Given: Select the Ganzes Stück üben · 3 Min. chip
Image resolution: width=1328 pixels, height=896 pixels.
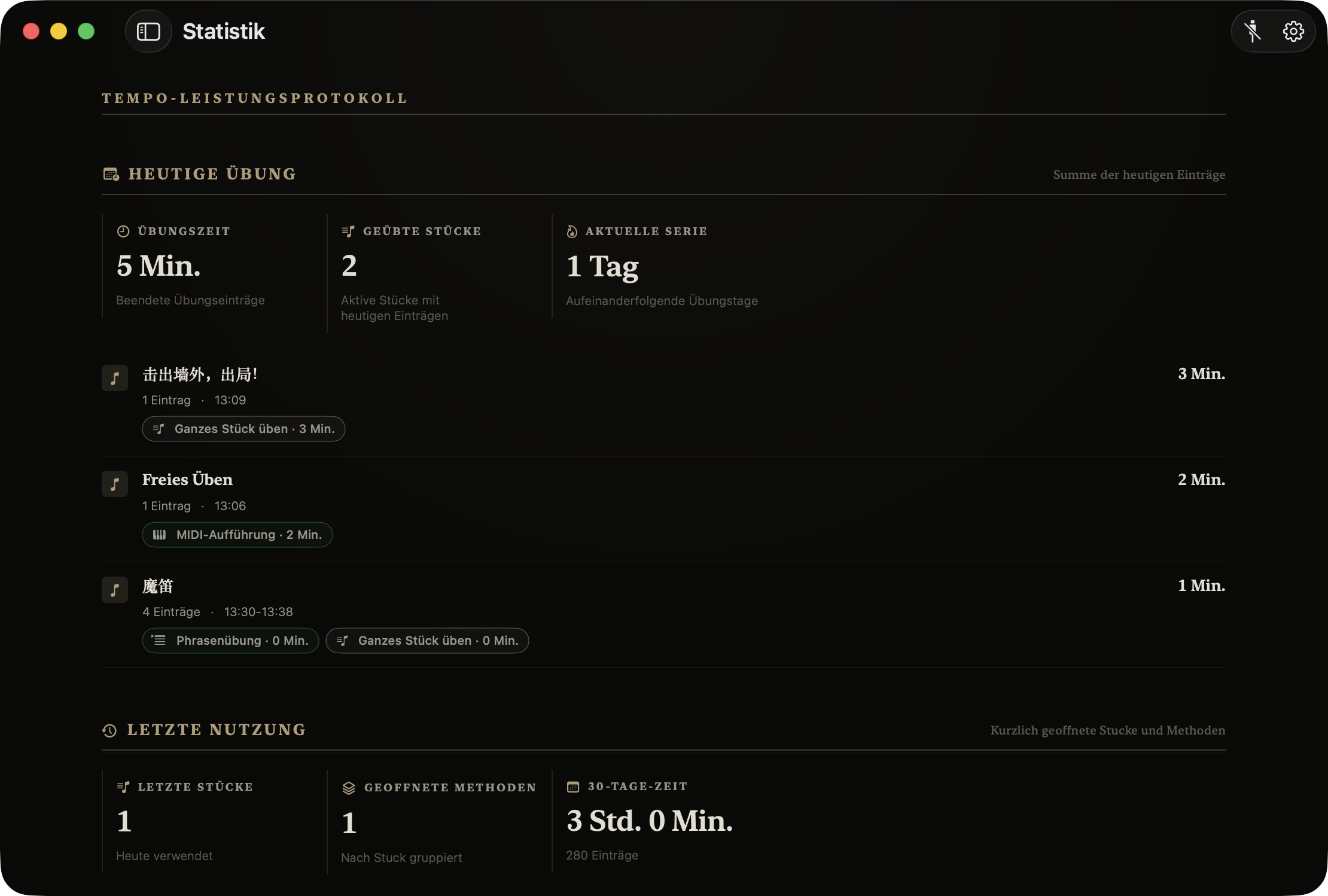Looking at the screenshot, I should [x=243, y=429].
